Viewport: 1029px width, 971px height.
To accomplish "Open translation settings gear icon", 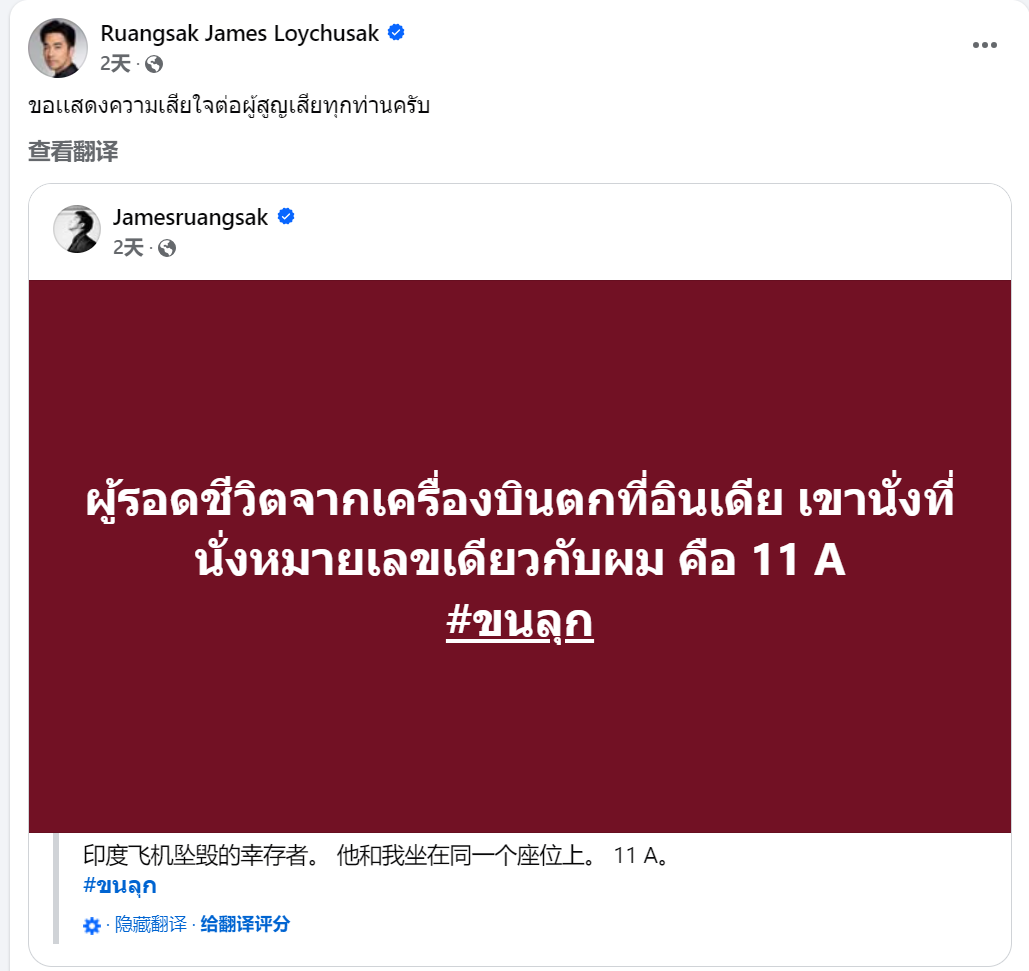I will pos(92,926).
